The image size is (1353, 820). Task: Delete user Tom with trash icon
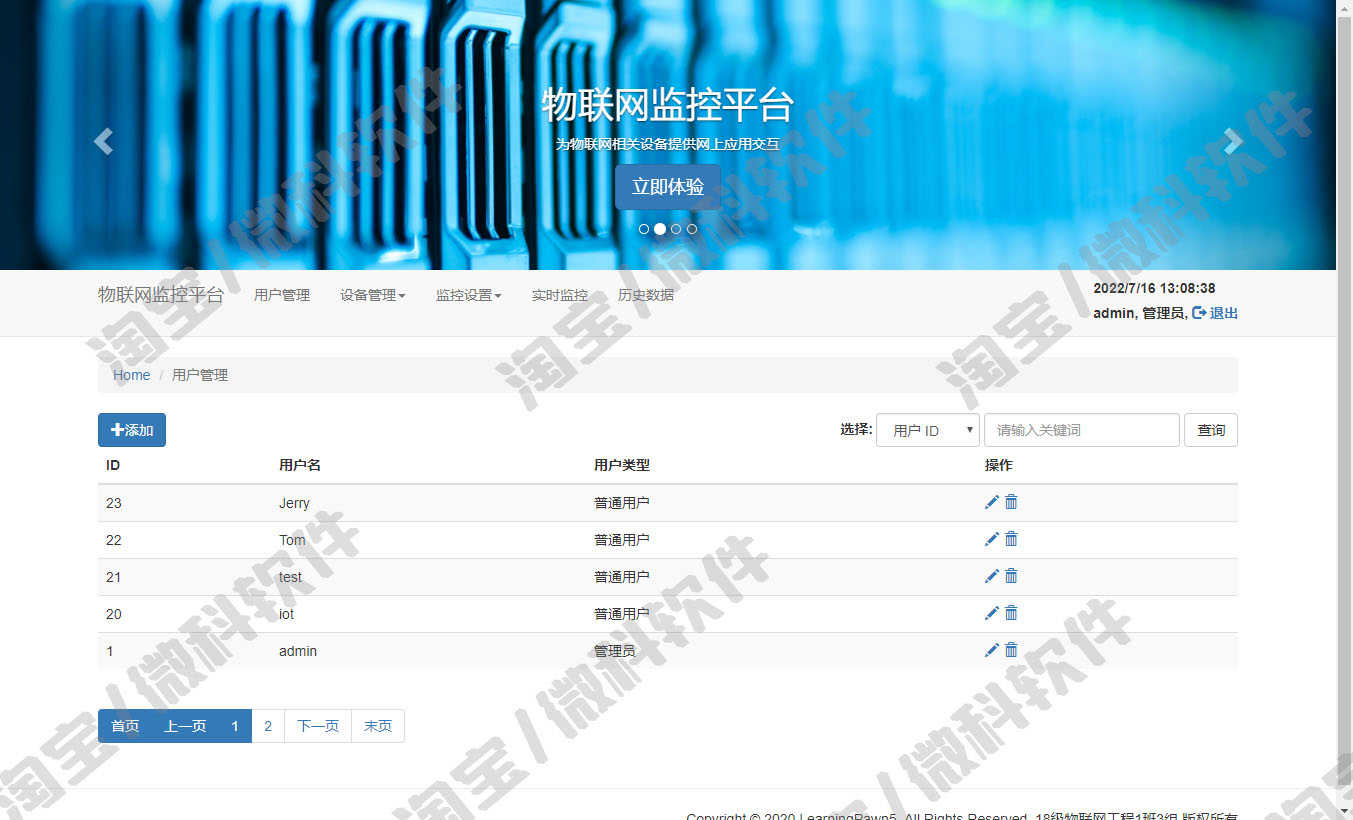pos(1011,539)
